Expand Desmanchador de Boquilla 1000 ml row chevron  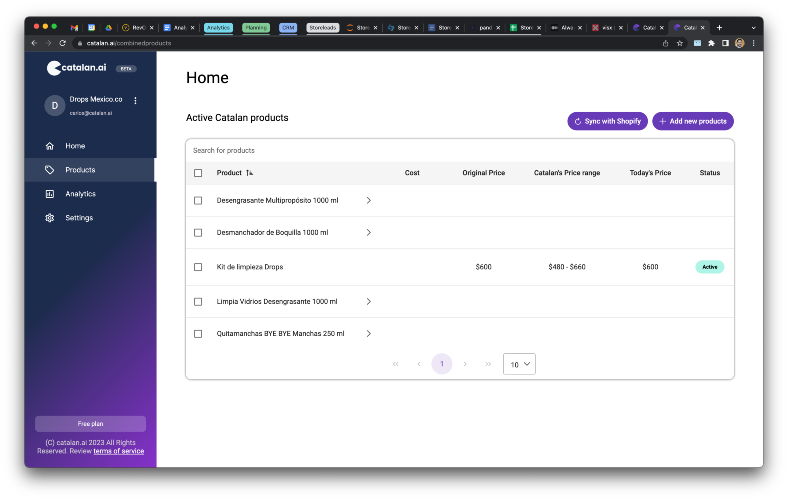368,233
